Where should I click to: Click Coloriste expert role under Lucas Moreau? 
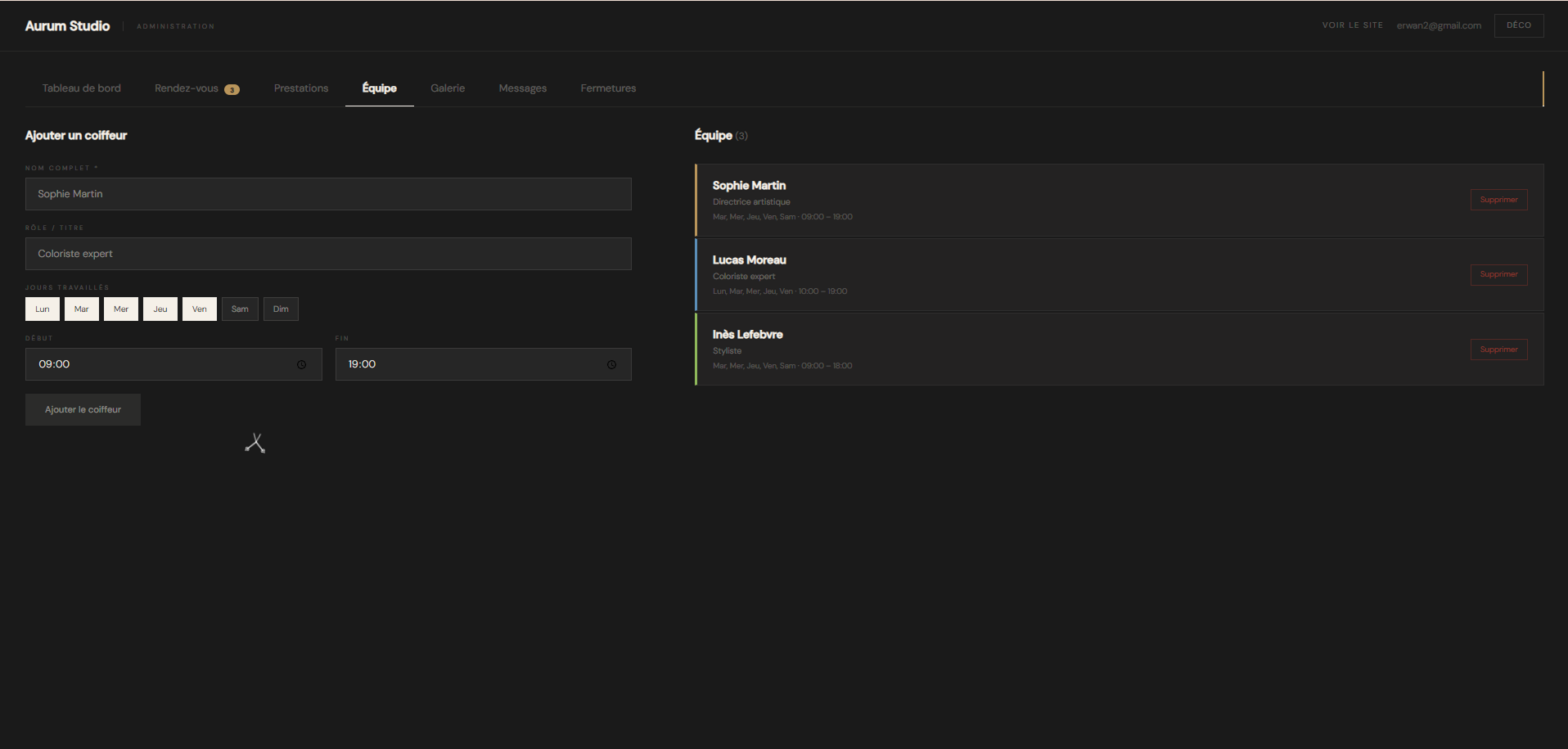click(744, 277)
